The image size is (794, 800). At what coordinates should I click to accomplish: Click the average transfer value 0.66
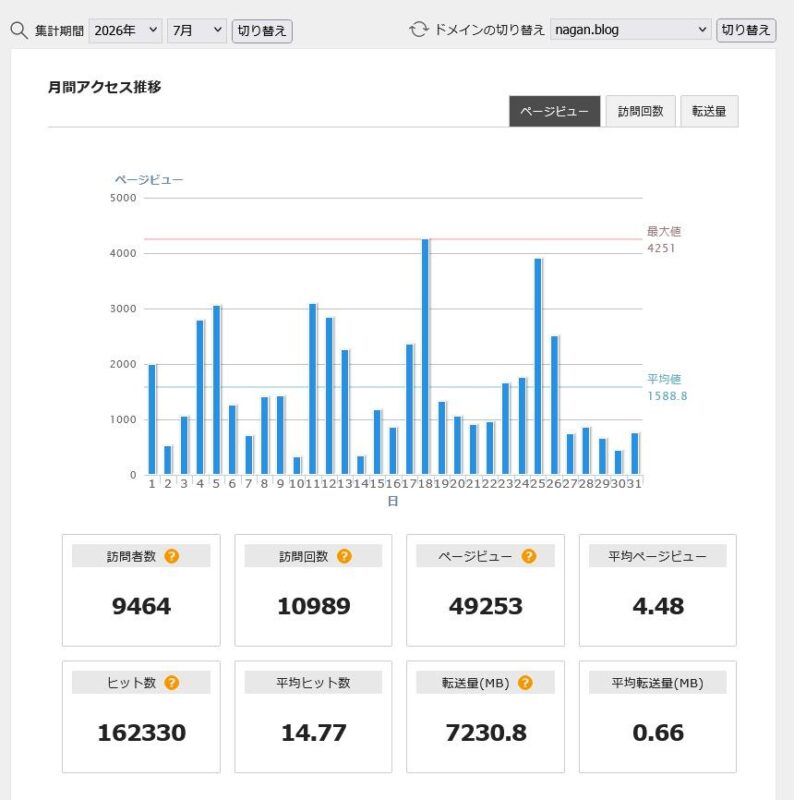point(658,733)
